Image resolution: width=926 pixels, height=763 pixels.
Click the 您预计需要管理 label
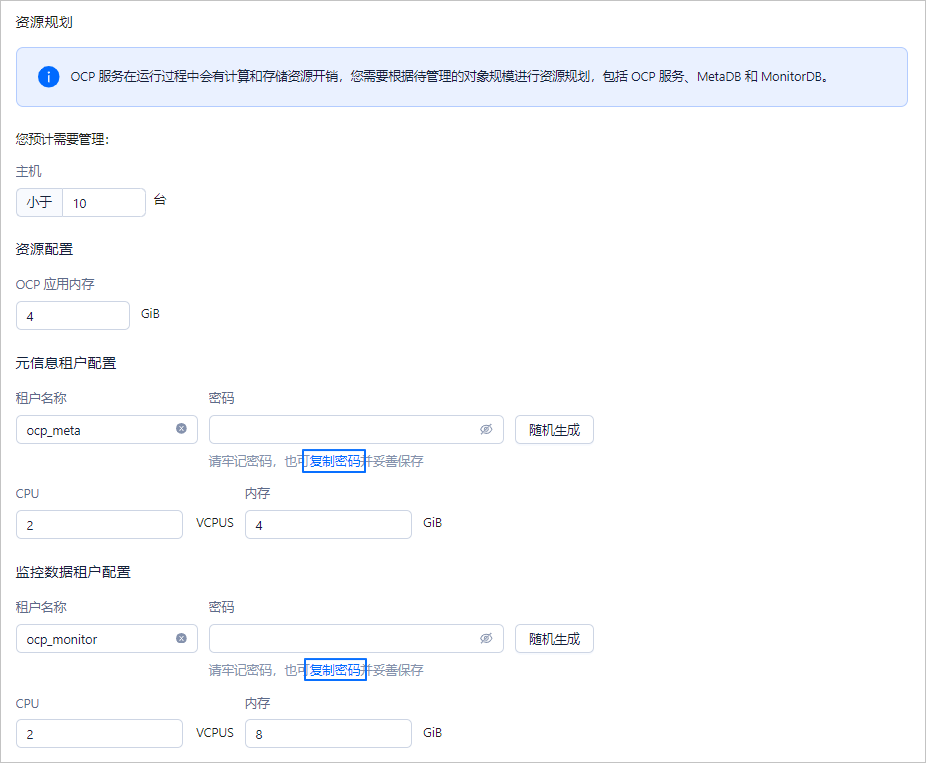(62, 139)
